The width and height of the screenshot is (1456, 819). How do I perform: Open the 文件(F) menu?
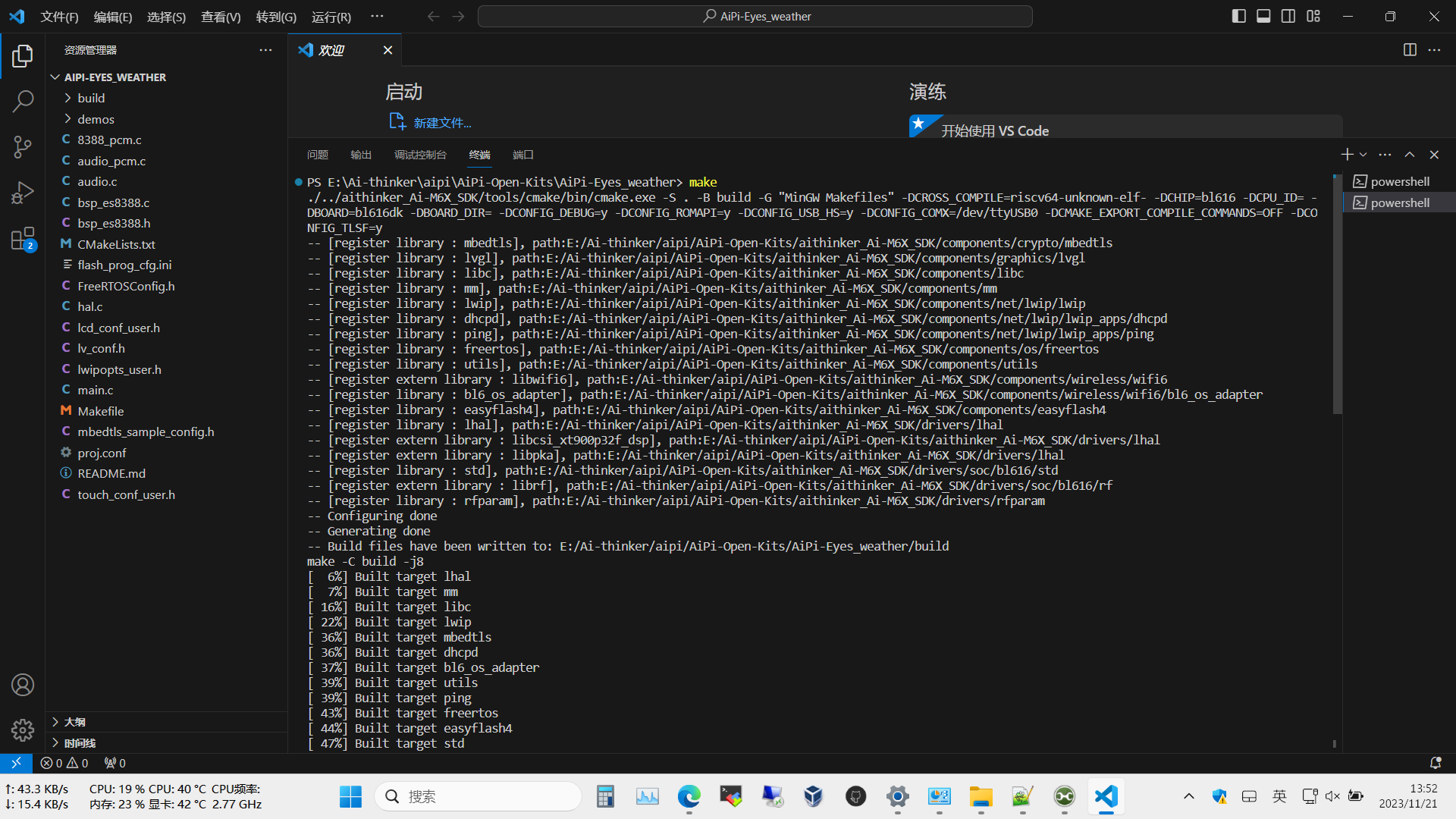click(x=59, y=17)
